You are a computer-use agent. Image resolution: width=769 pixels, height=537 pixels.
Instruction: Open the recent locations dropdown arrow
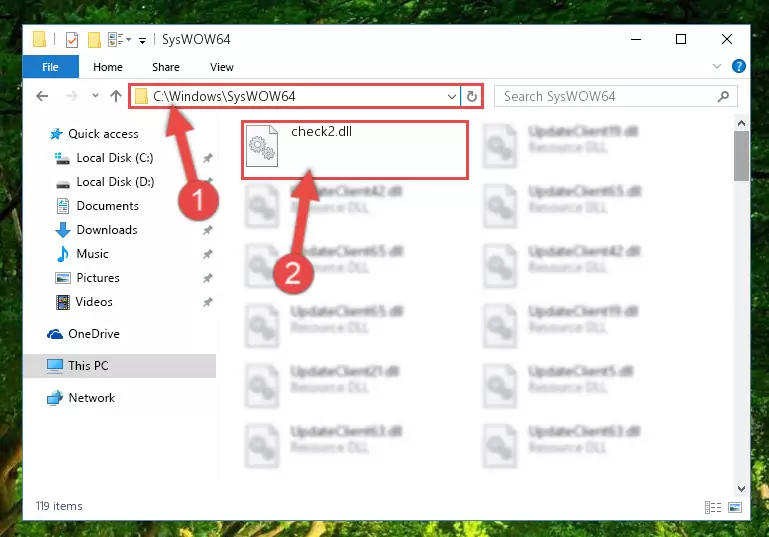coord(95,96)
